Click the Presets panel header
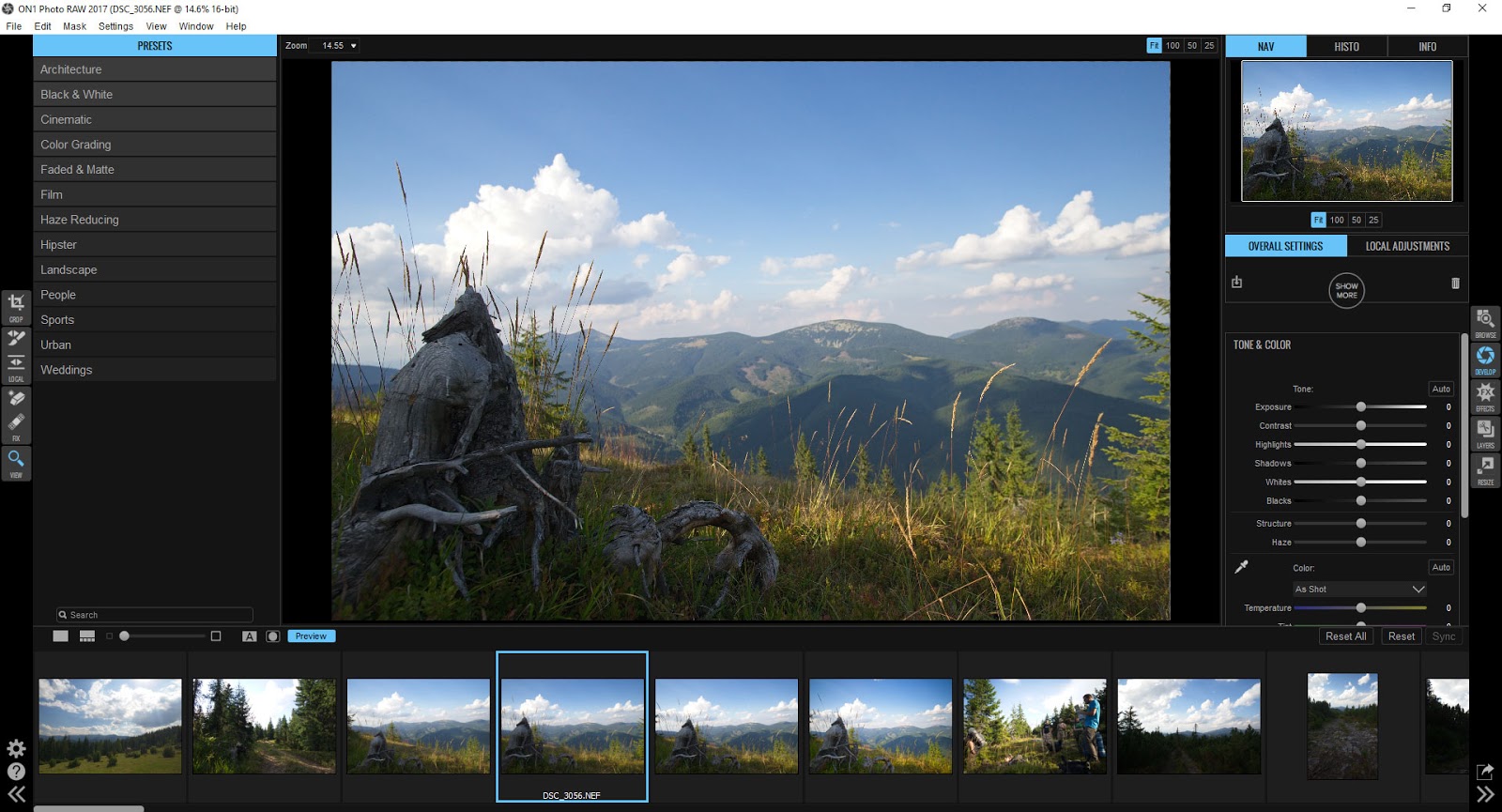This screenshot has width=1502, height=812. [155, 46]
